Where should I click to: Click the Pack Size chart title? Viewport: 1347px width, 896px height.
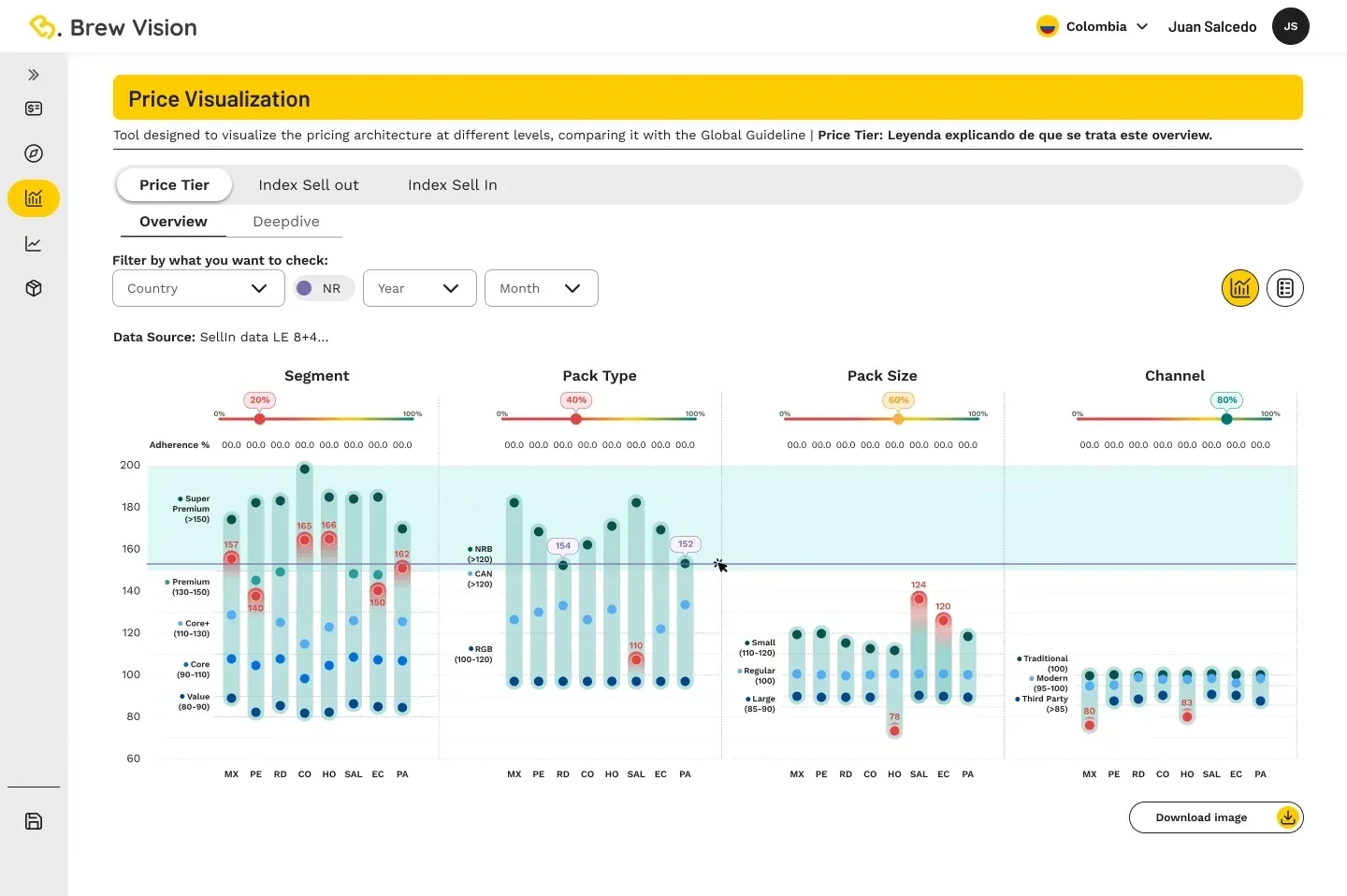tap(882, 376)
